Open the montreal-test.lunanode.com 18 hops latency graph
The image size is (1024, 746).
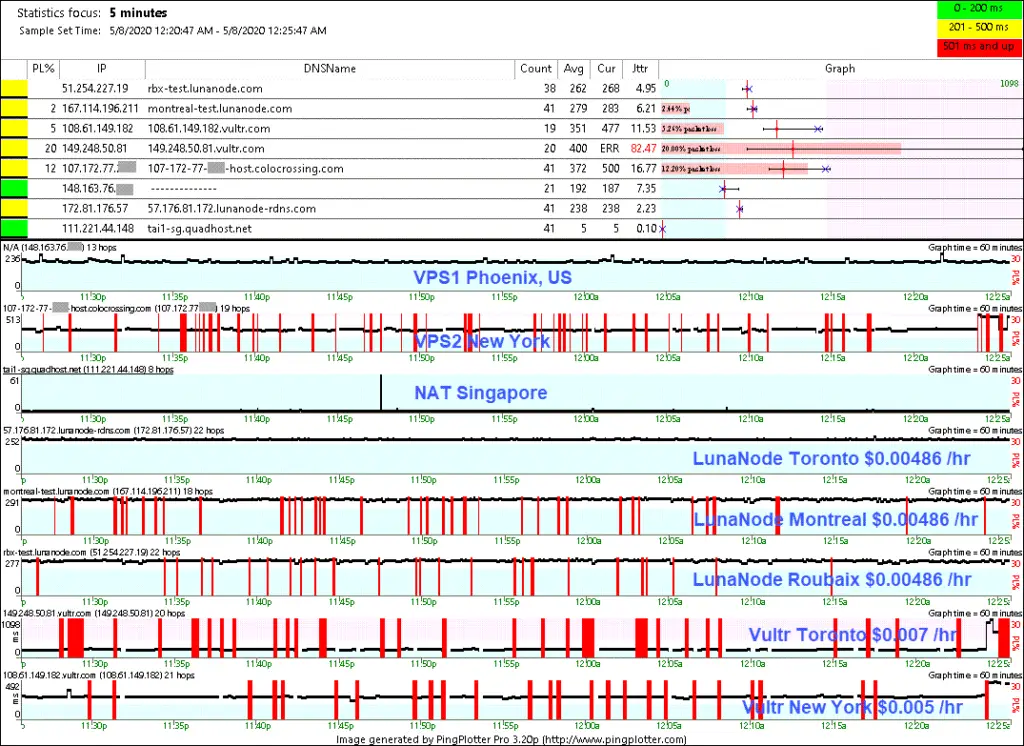click(x=516, y=516)
